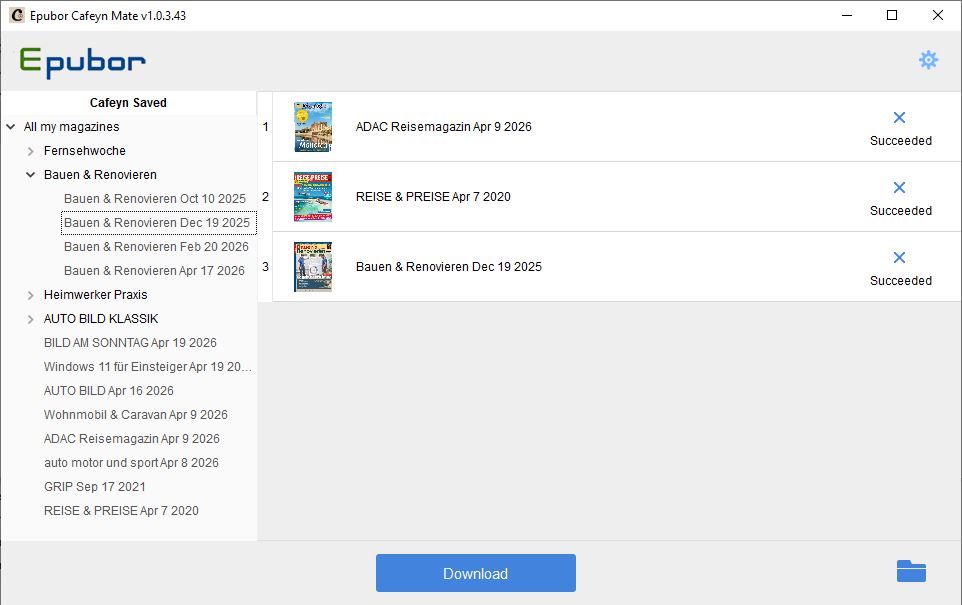The image size is (962, 605).
Task: Remove REISE & PREISE from the queue
Action: tap(899, 187)
